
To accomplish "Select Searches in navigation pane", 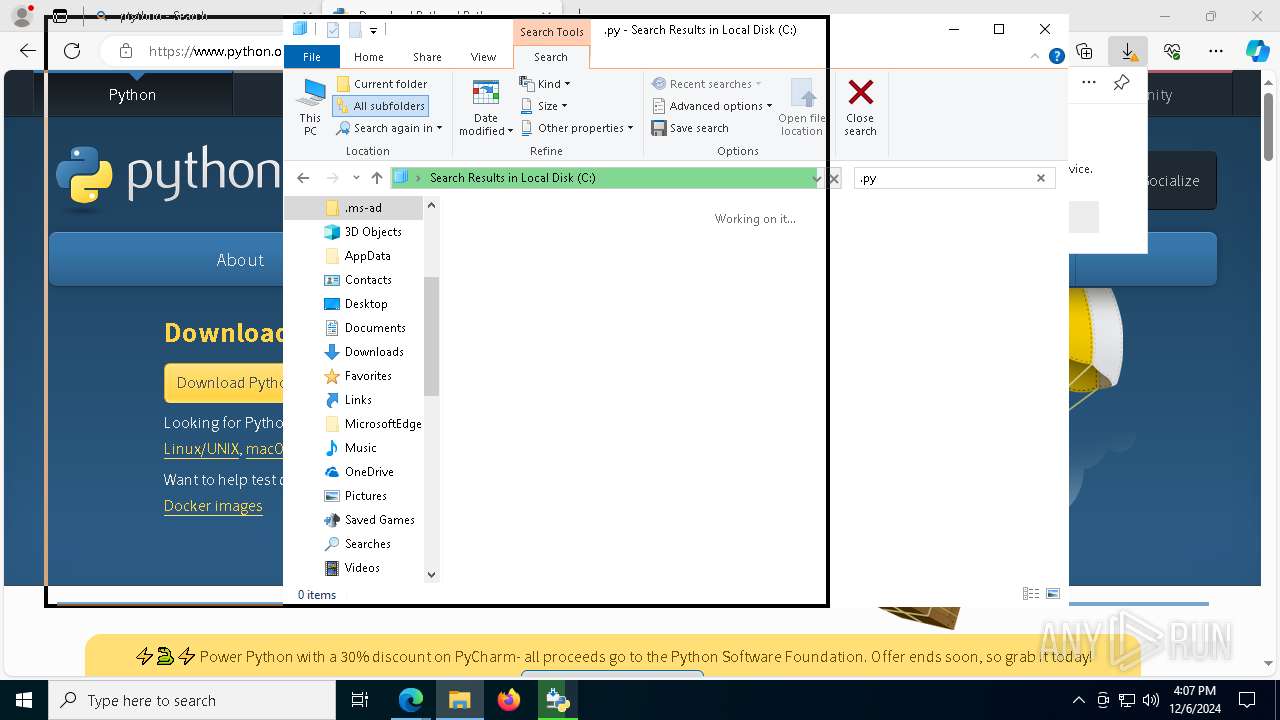I will point(357,544).
